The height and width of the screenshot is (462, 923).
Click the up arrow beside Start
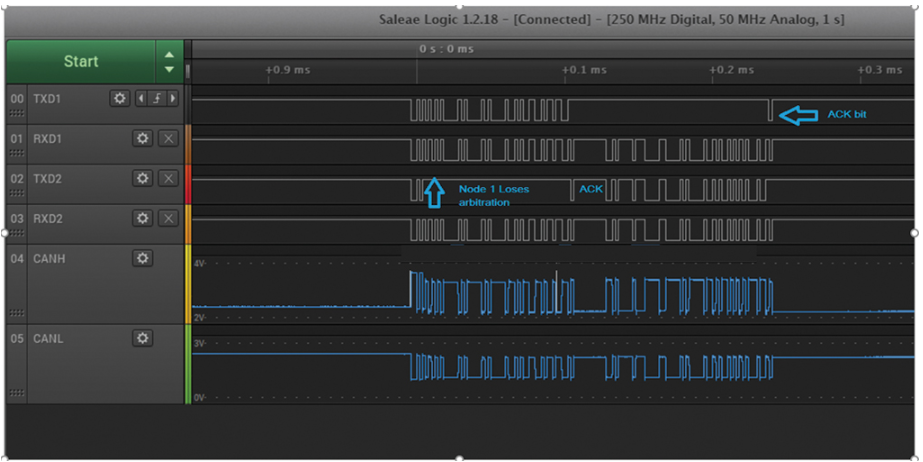170,55
